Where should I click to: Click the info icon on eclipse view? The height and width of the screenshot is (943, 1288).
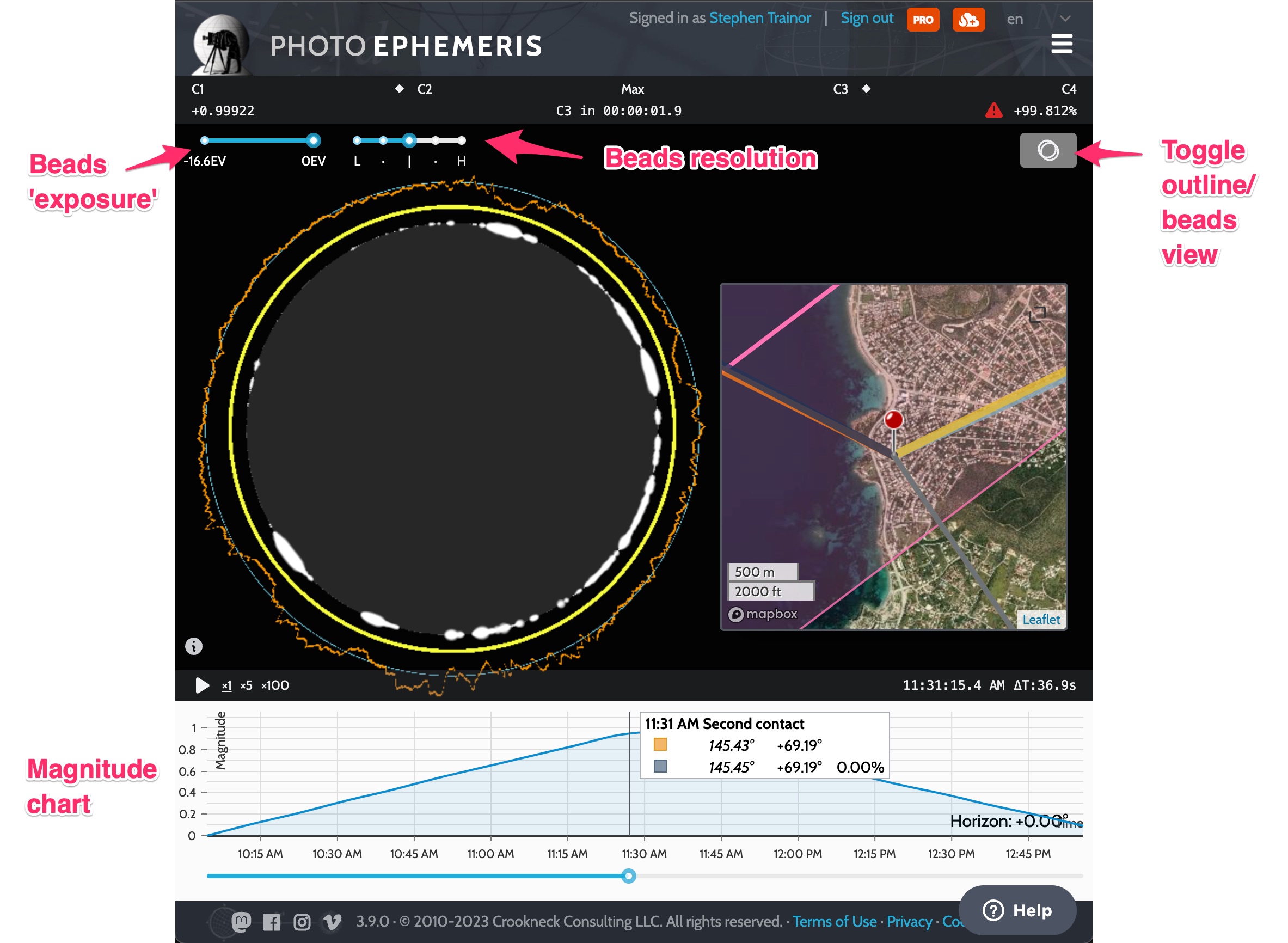(193, 646)
